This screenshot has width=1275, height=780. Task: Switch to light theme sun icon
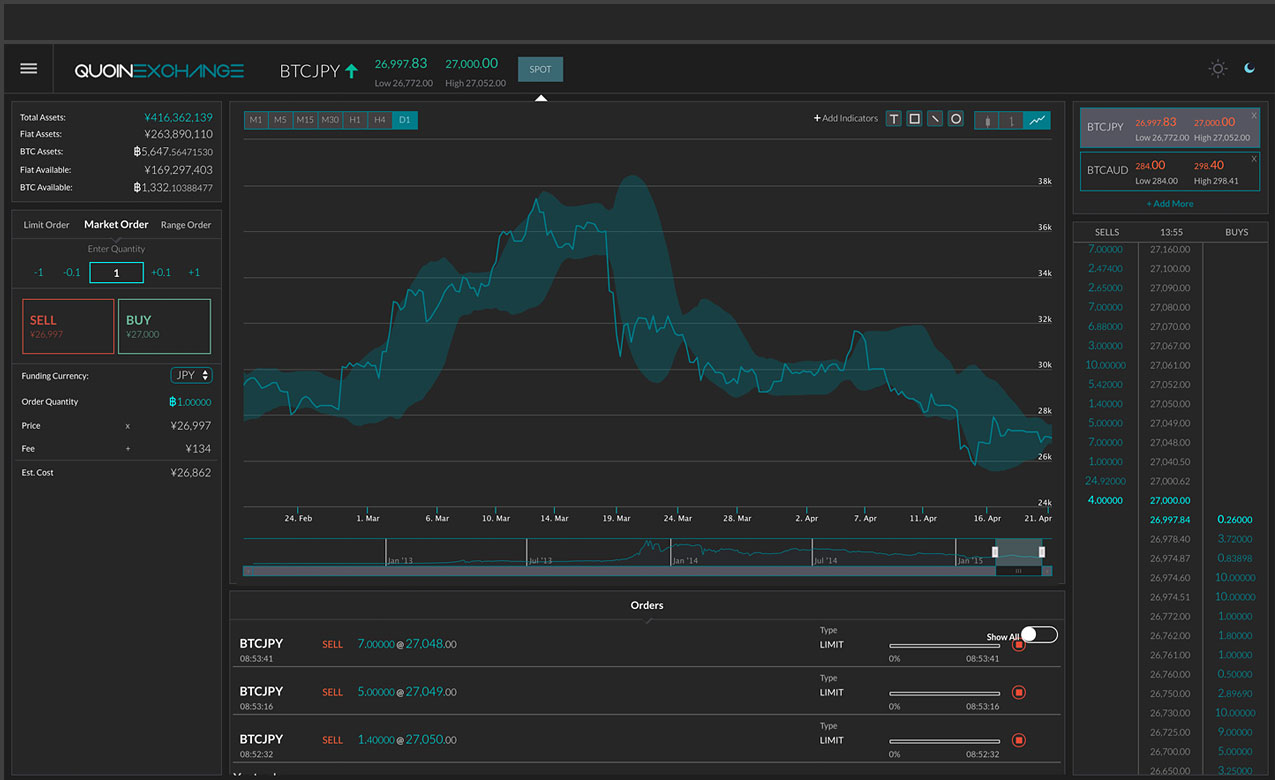coord(1217,69)
